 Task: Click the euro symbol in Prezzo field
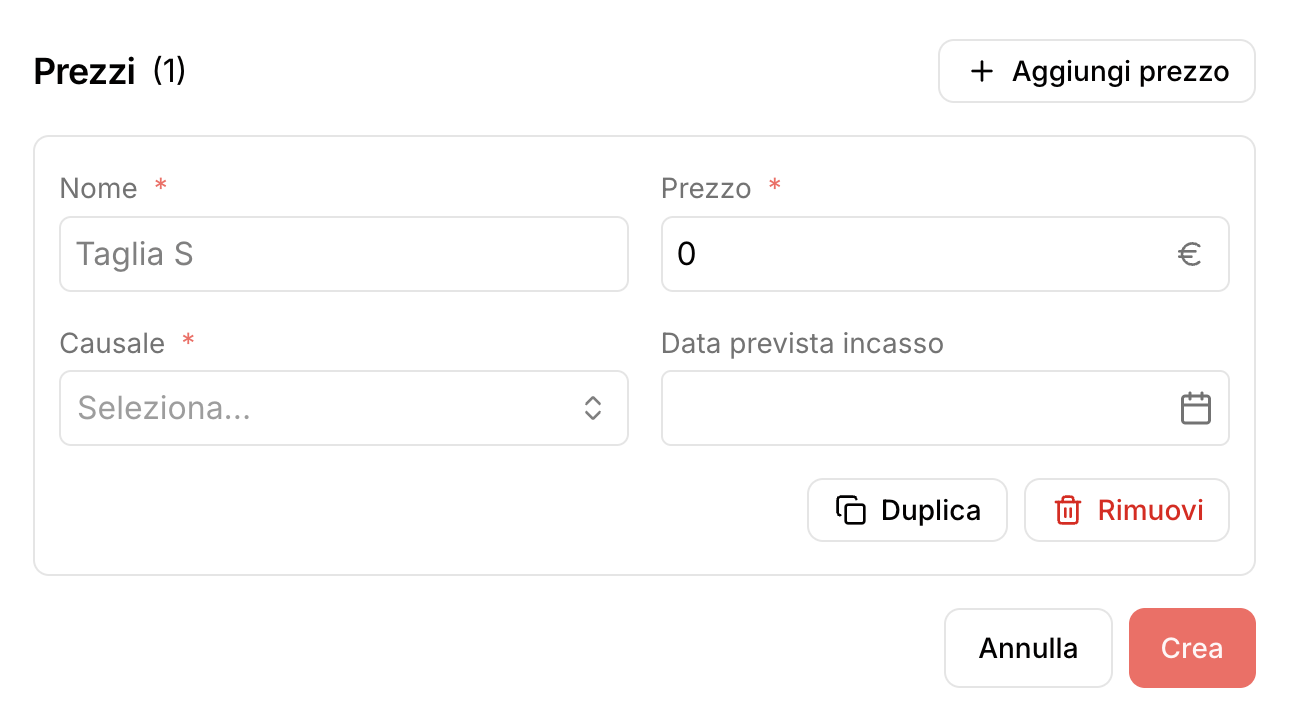click(x=1189, y=255)
